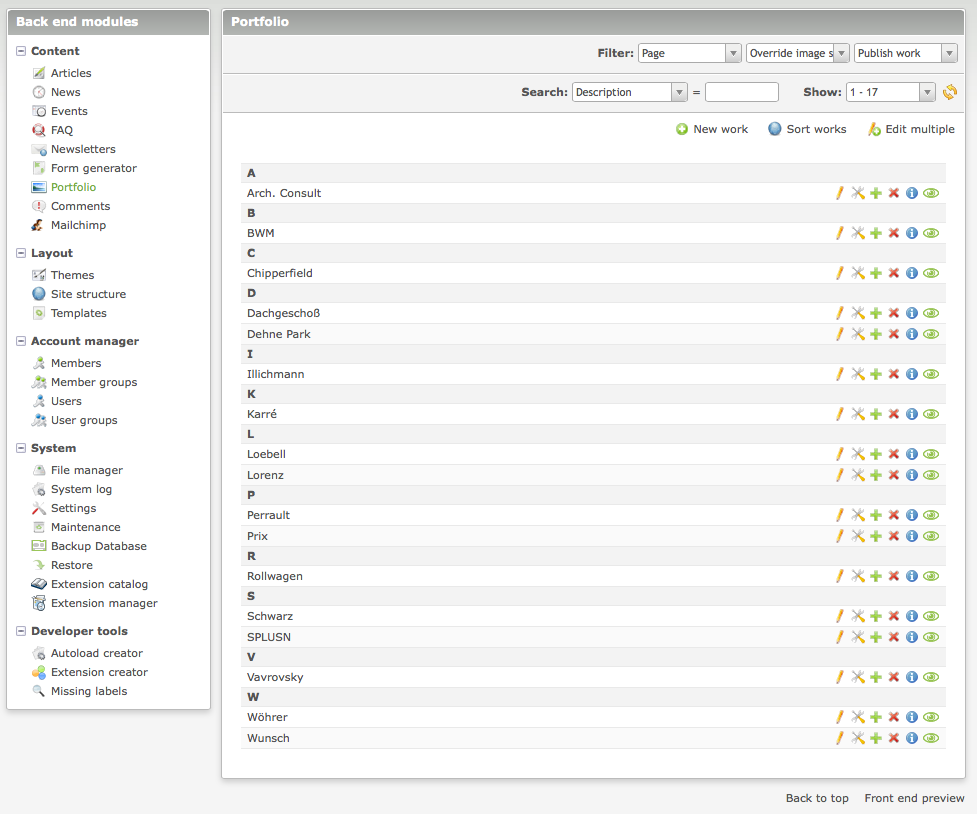Delete Lorenz using the red X icon
Image resolution: width=977 pixels, height=814 pixels.
pyautogui.click(x=894, y=475)
